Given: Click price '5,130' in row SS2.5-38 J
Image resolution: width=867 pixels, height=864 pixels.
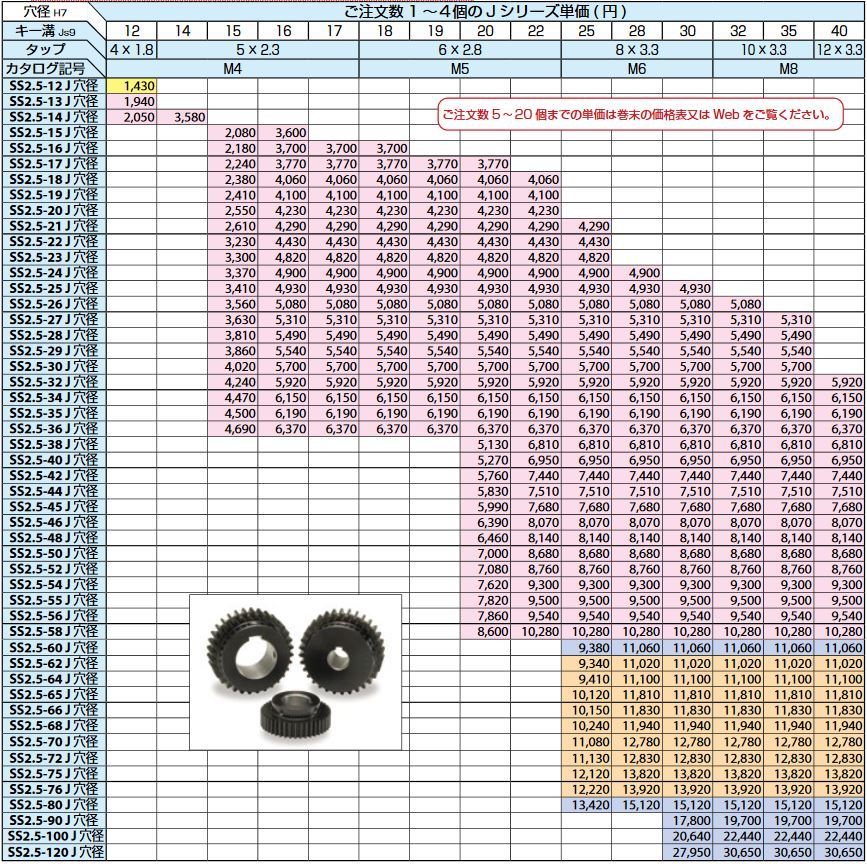Looking at the screenshot, I should pos(485,444).
